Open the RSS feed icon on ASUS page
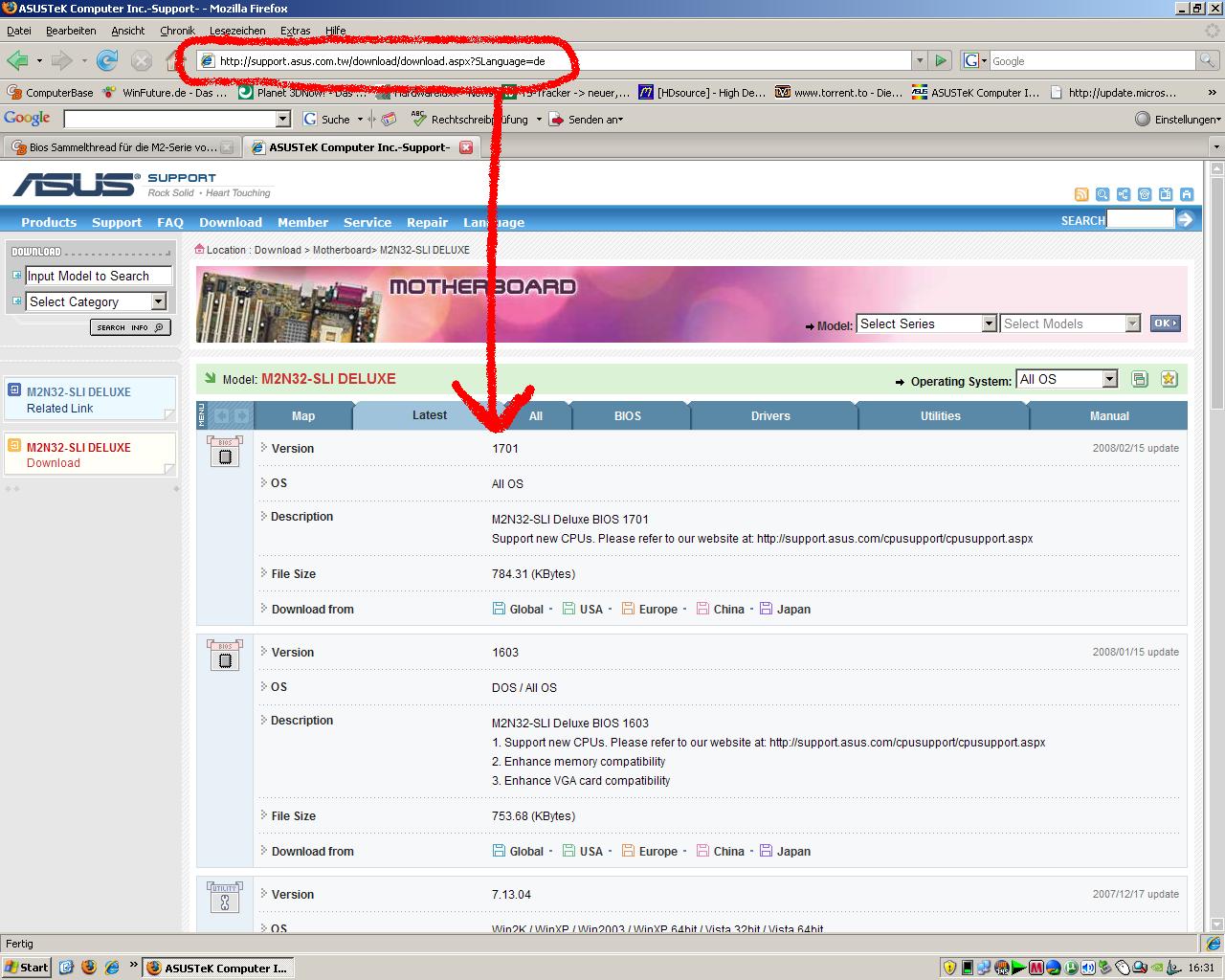This screenshot has width=1225, height=980. pos(1081,194)
